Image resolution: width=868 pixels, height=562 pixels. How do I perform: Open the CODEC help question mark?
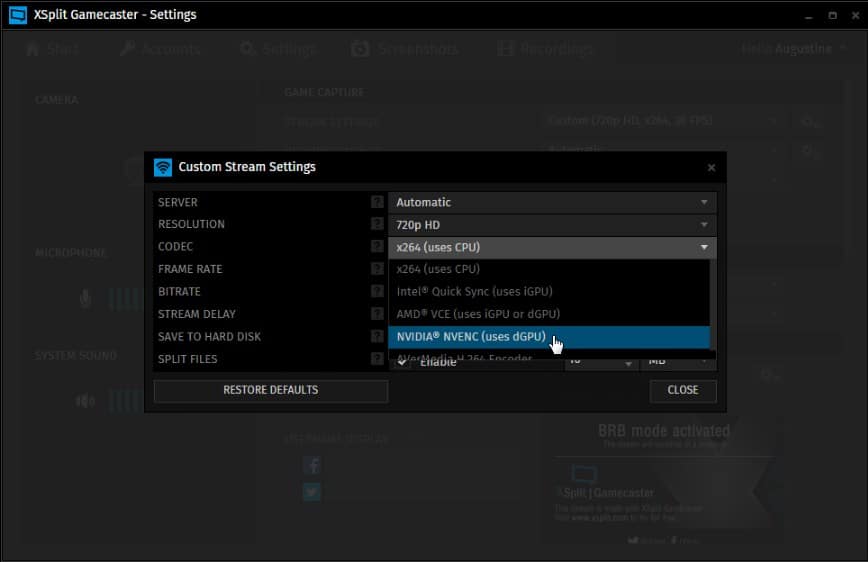click(377, 246)
